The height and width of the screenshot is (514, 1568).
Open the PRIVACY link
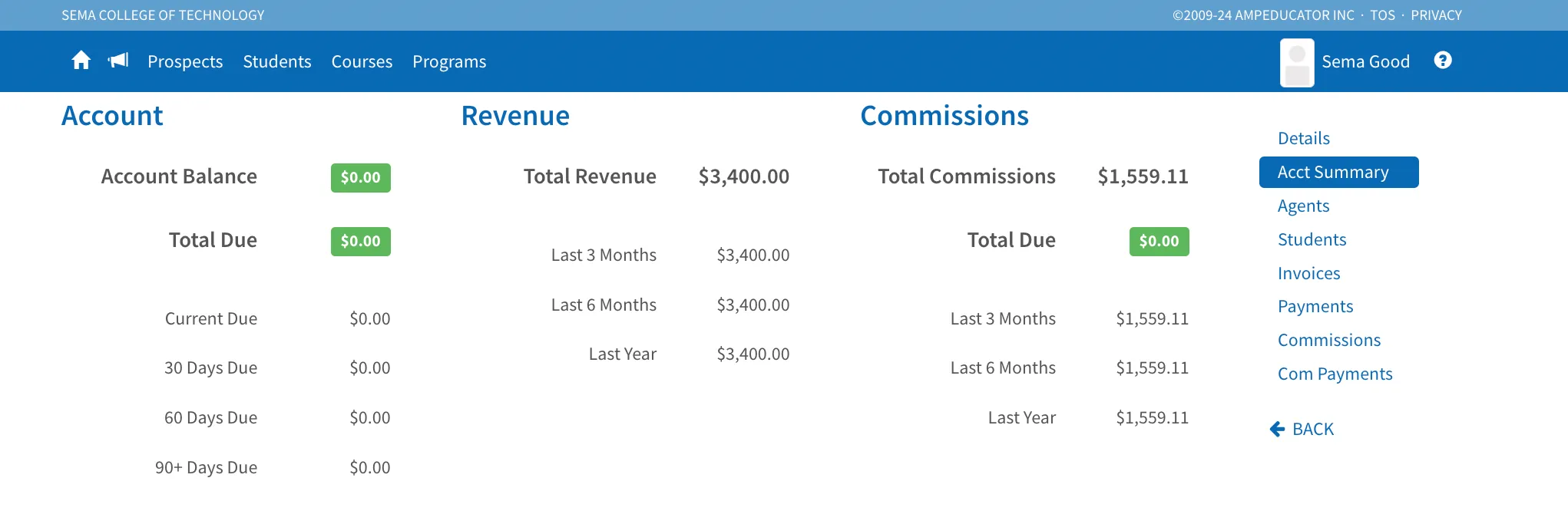[1436, 15]
